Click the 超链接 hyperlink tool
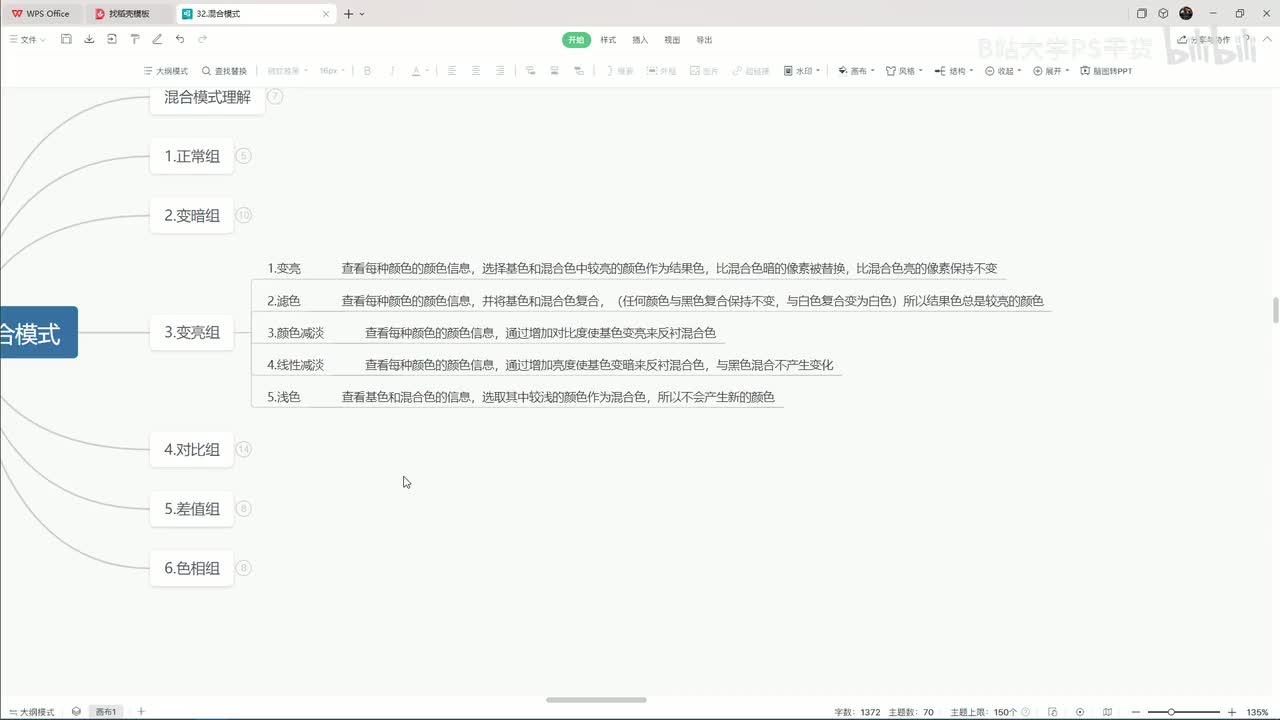Image resolution: width=1280 pixels, height=720 pixels. click(x=750, y=71)
